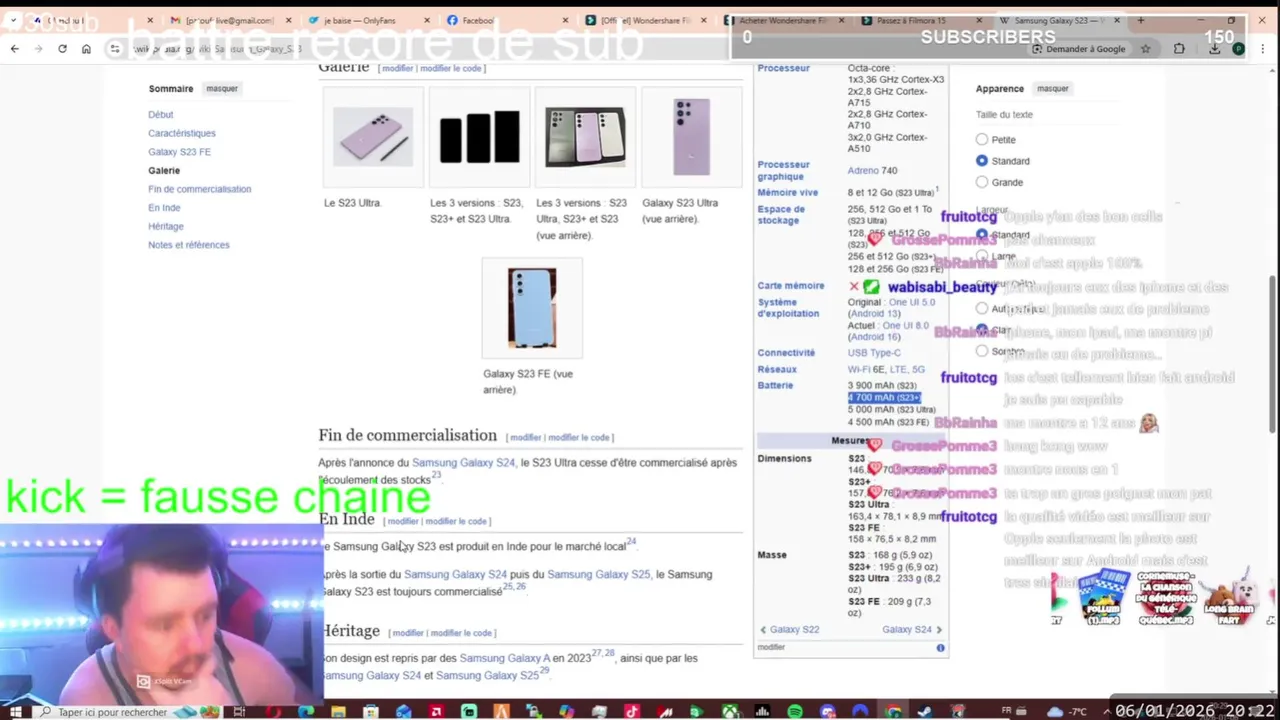Image resolution: width=1280 pixels, height=720 pixels.
Task: Click modifier le code beside Héritage
Action: pyautogui.click(x=461, y=633)
